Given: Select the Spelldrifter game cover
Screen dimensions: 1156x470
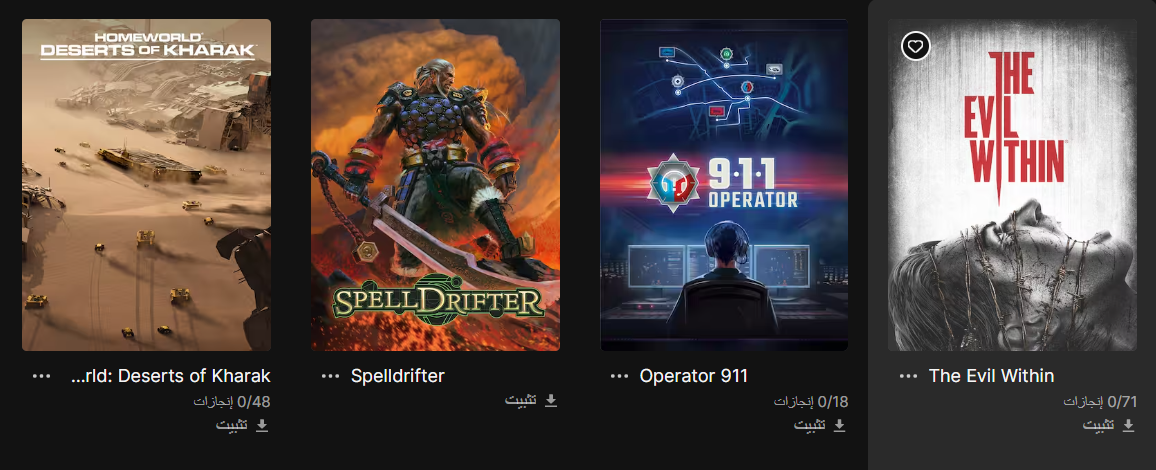Looking at the screenshot, I should coord(435,185).
